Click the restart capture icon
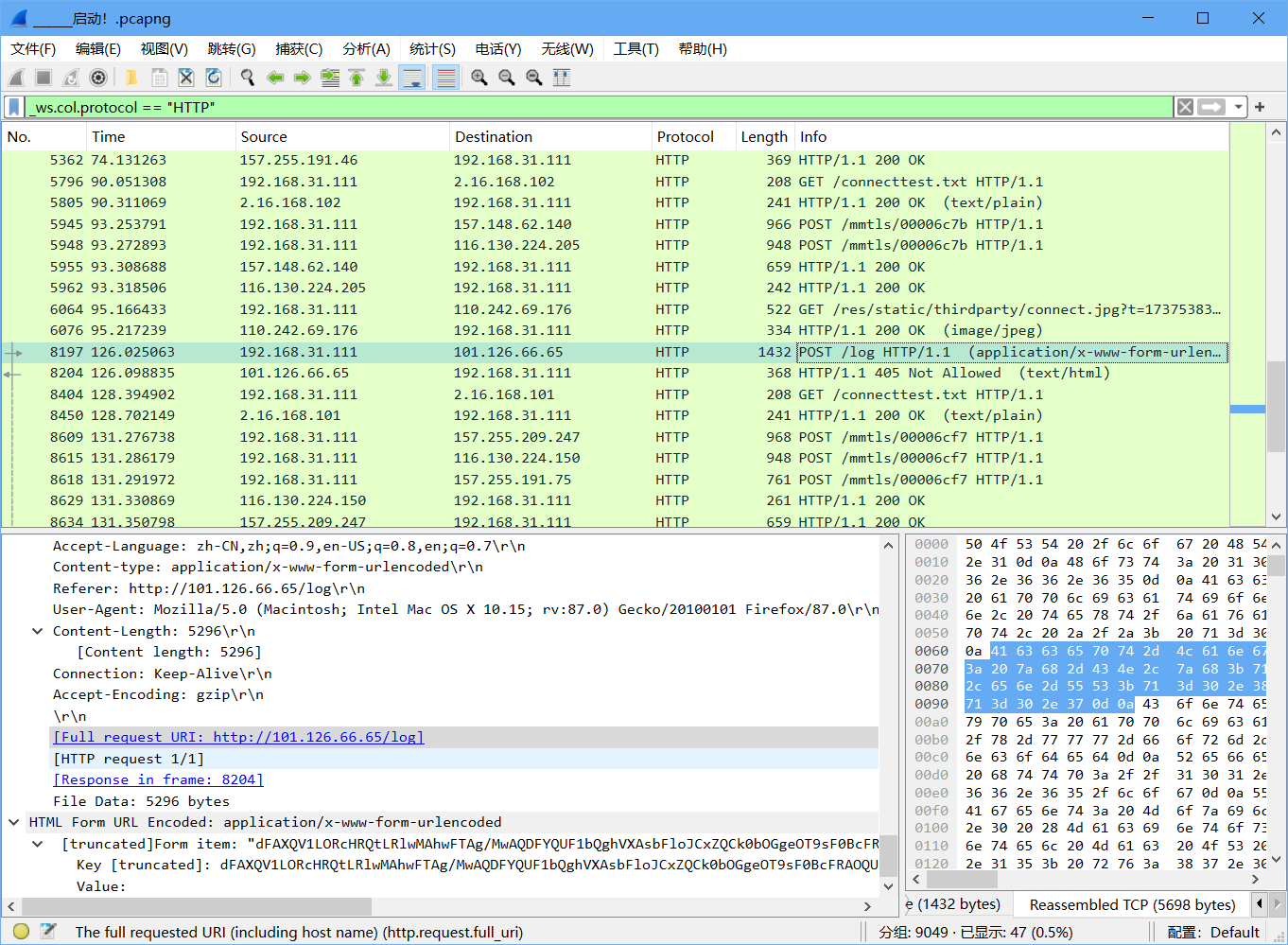 pyautogui.click(x=71, y=78)
